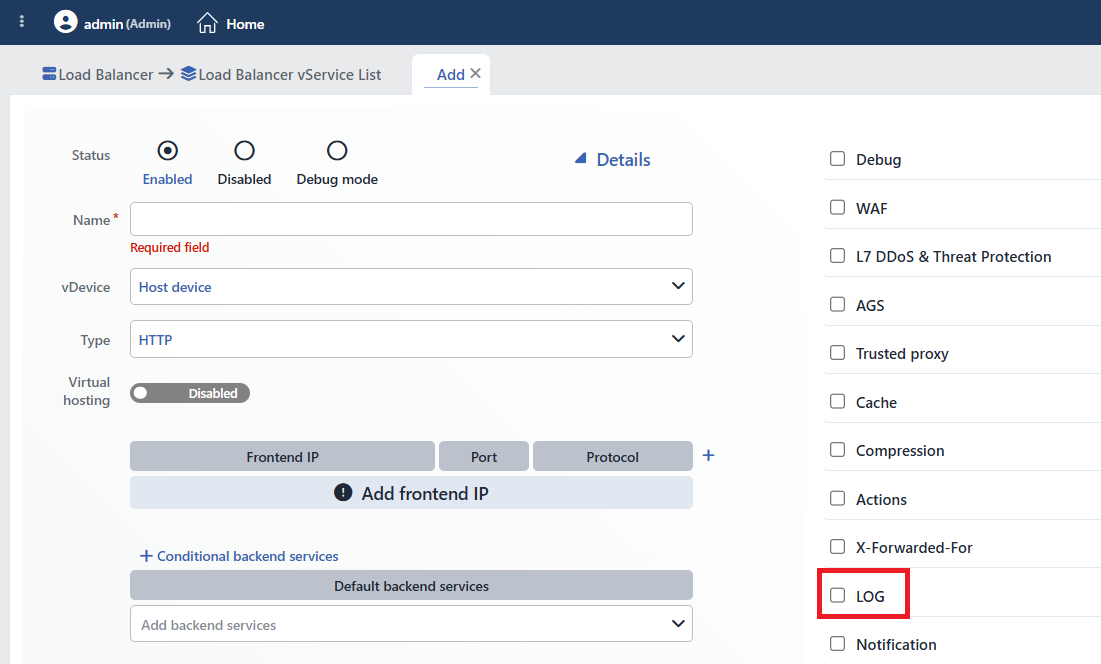The width and height of the screenshot is (1101, 664).
Task: Check the Notification checkbox
Action: click(x=838, y=644)
